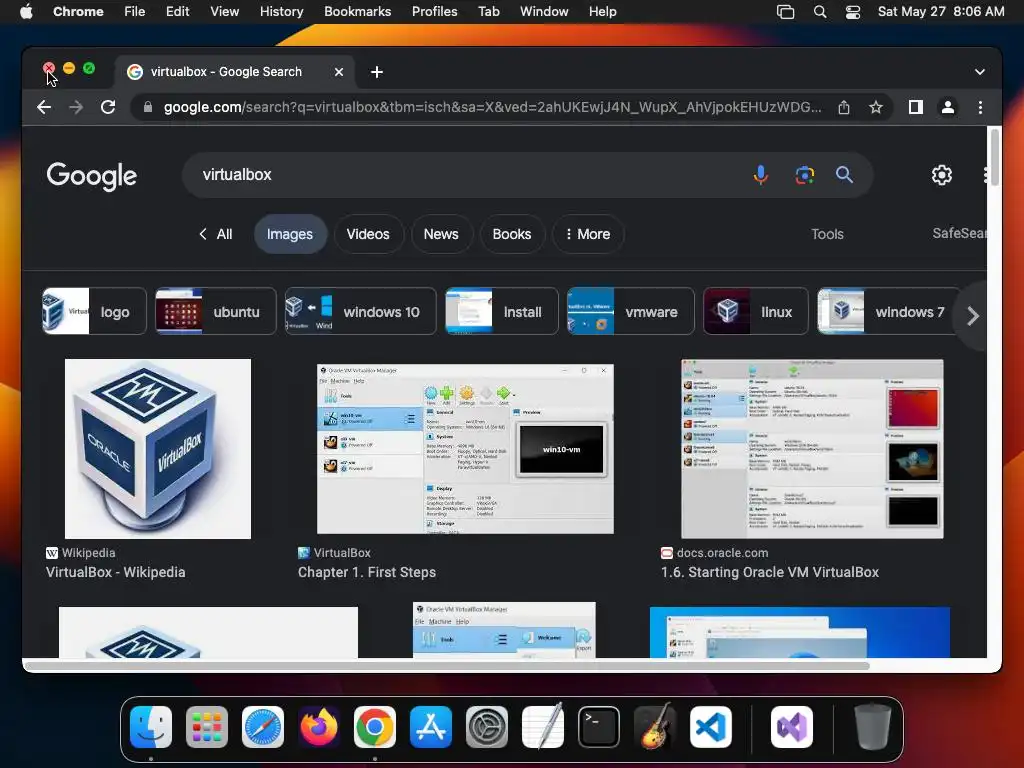This screenshot has width=1024, height=768.
Task: Open the Tab menu
Action: [x=488, y=11]
